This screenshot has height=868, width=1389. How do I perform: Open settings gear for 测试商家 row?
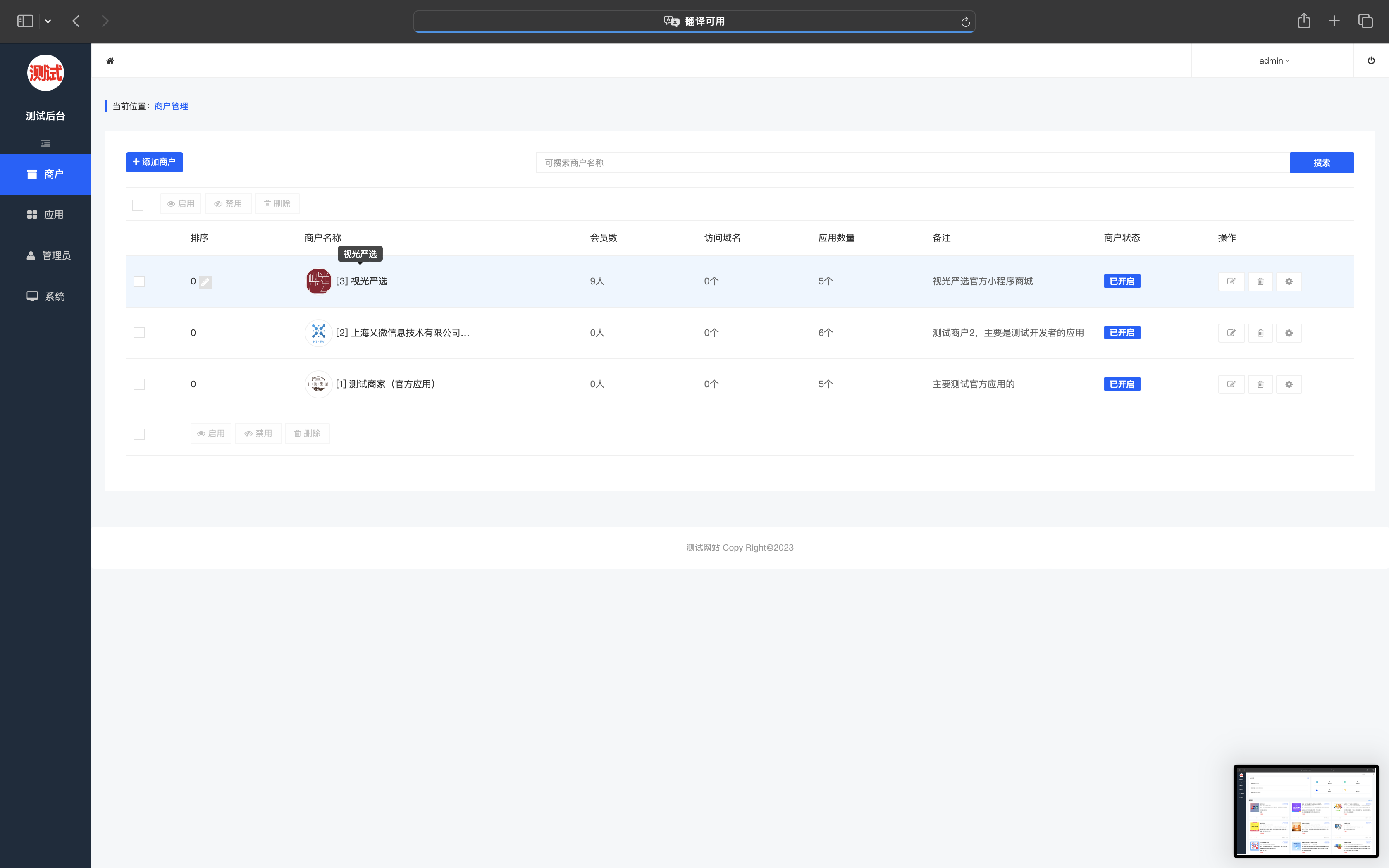pyautogui.click(x=1289, y=384)
